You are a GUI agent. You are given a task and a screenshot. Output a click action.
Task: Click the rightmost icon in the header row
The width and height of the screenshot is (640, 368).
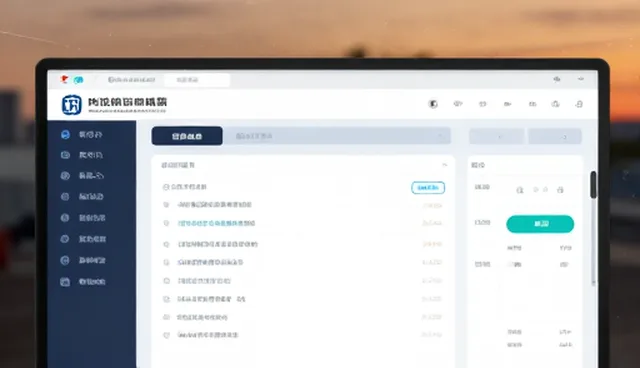coord(579,104)
